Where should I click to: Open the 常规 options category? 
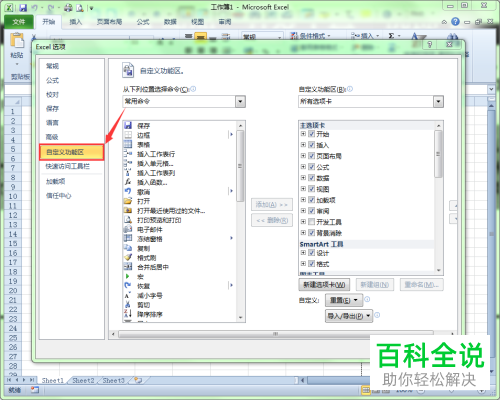[x=52, y=66]
